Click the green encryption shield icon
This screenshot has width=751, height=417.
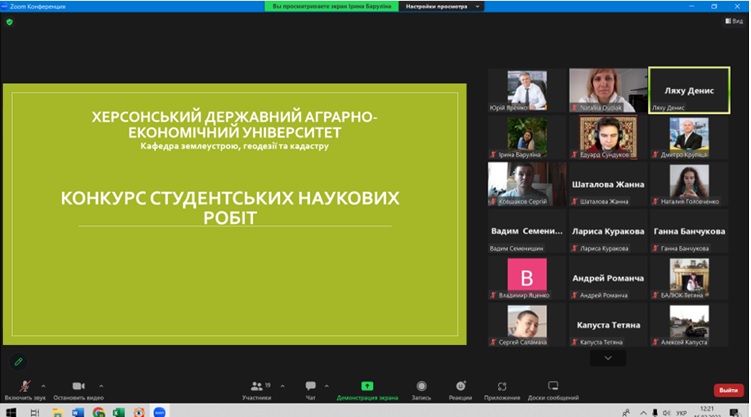[x=10, y=22]
